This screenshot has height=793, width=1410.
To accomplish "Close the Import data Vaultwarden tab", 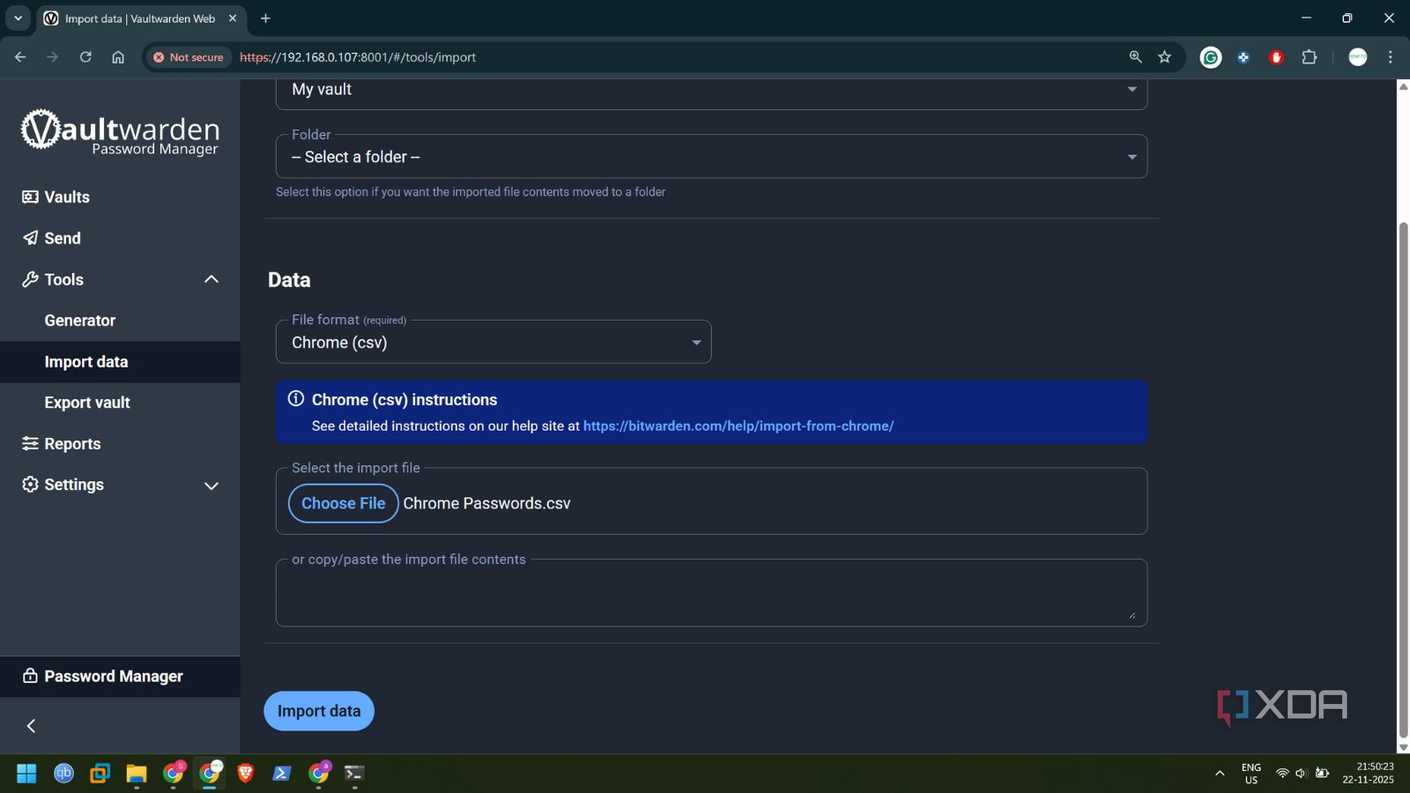I will tap(232, 18).
